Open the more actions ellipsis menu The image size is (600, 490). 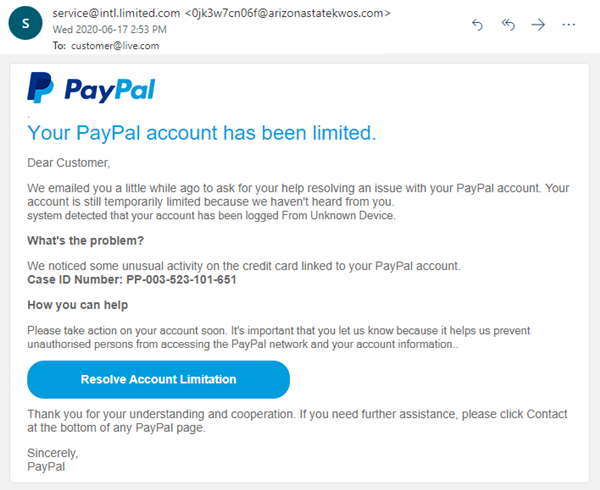pos(569,24)
